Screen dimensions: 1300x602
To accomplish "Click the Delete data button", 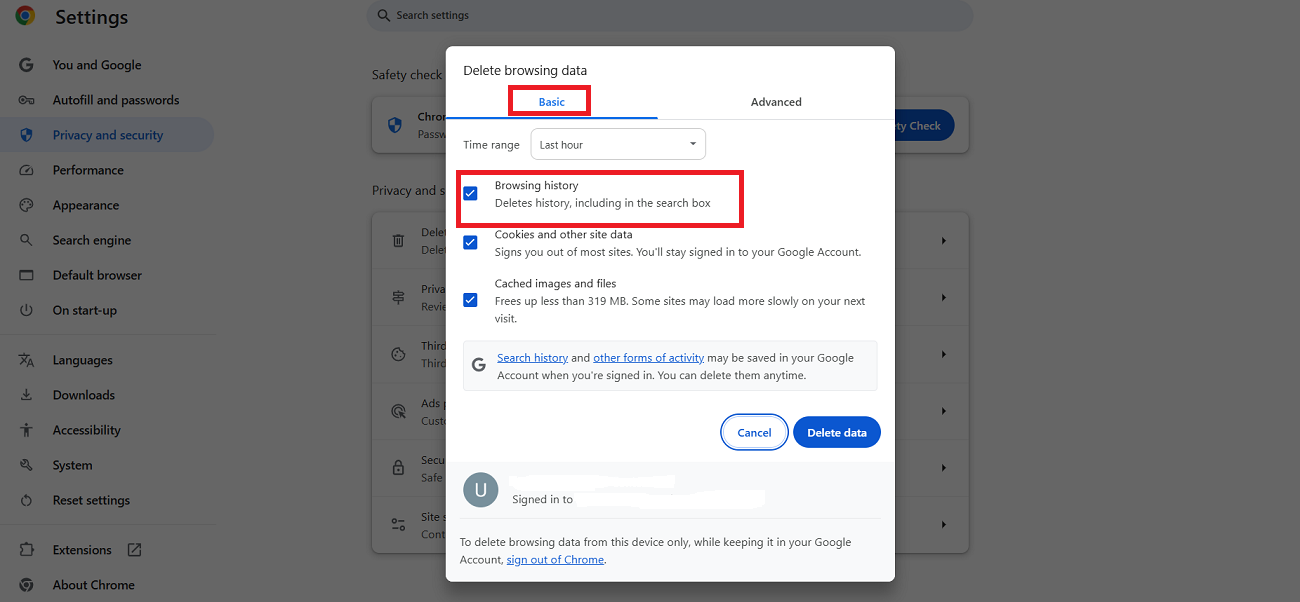I will [x=837, y=432].
